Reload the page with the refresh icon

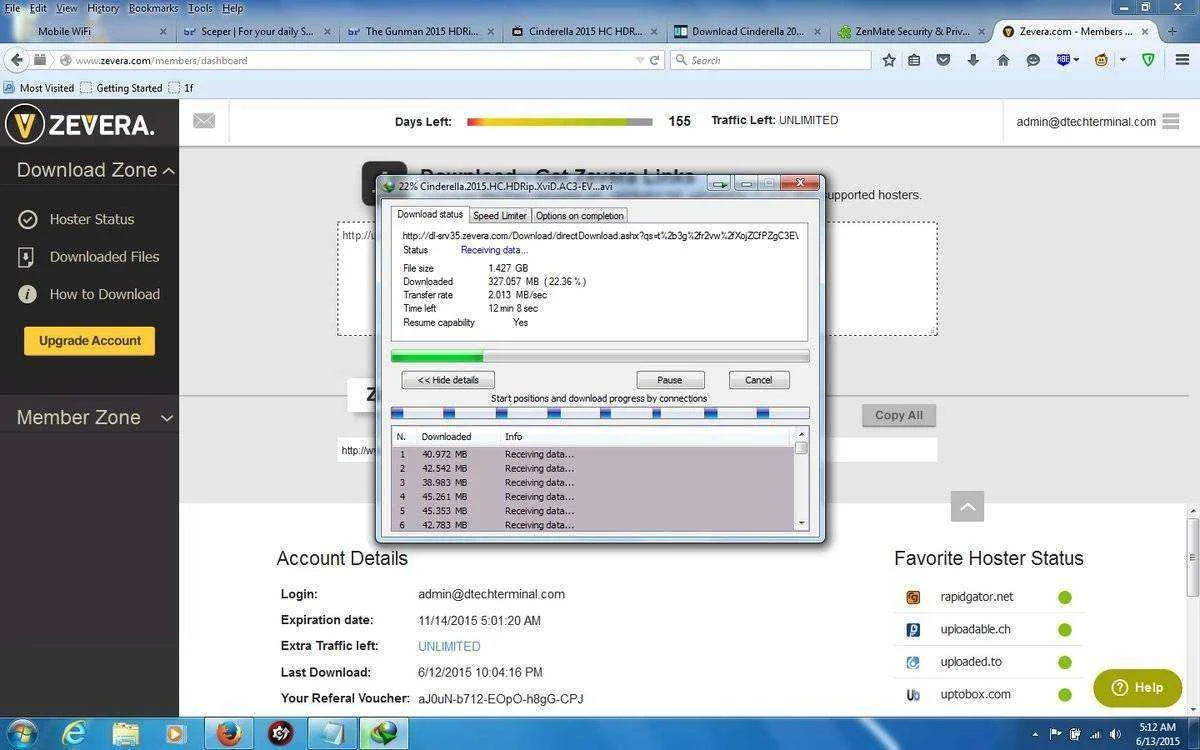click(x=655, y=60)
